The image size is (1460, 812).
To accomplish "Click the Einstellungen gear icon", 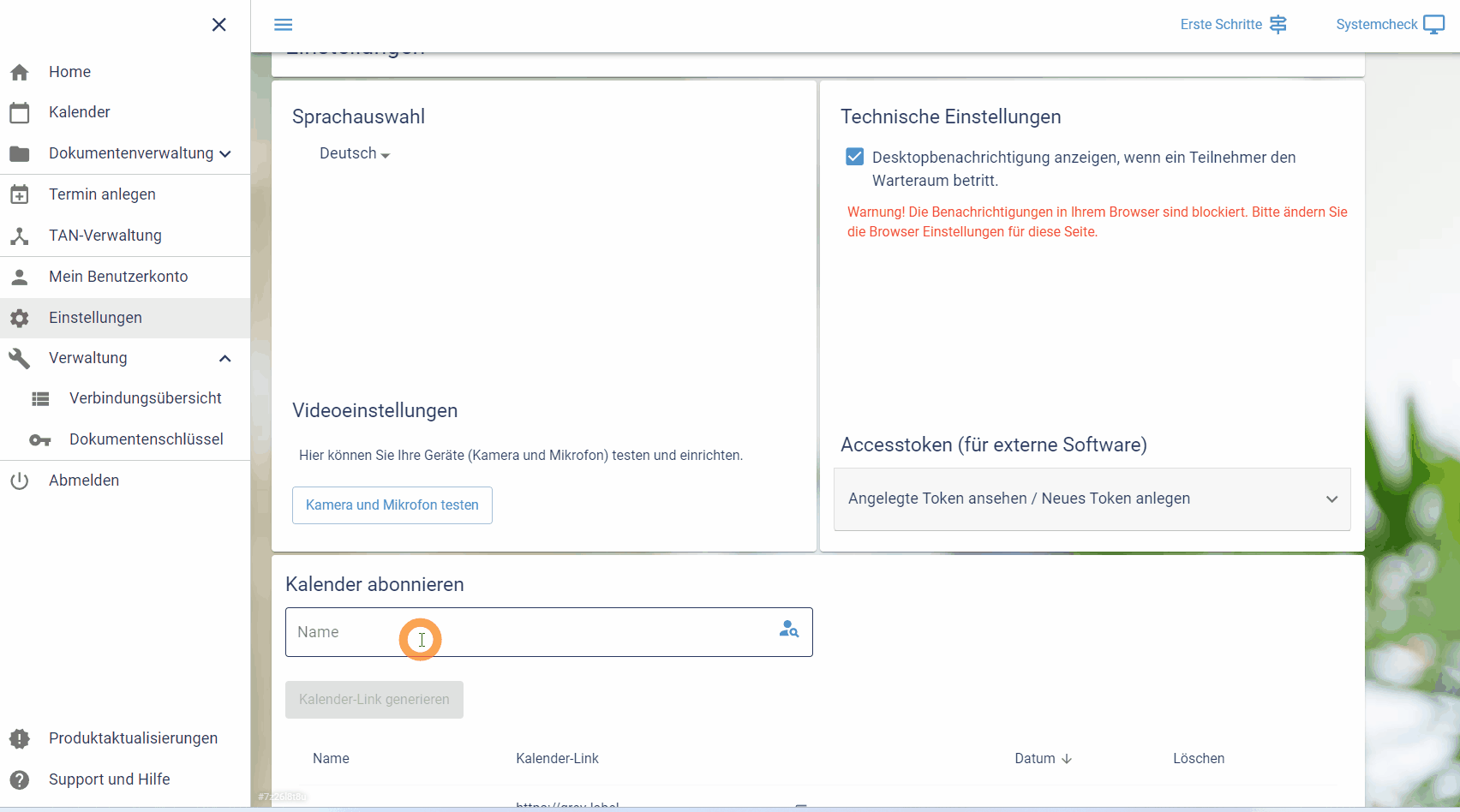I will 19,318.
